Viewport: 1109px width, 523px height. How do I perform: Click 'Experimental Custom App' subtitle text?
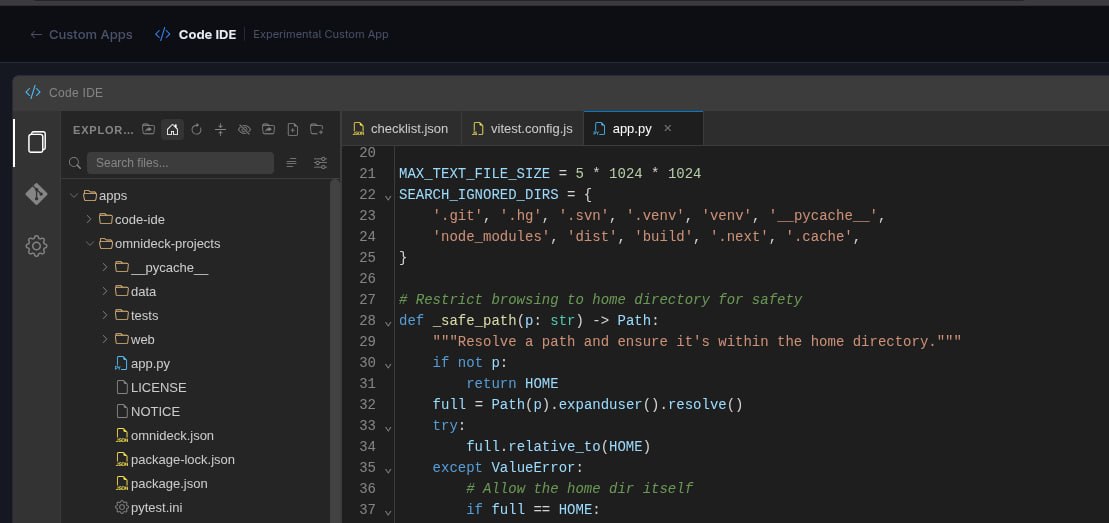click(x=320, y=34)
